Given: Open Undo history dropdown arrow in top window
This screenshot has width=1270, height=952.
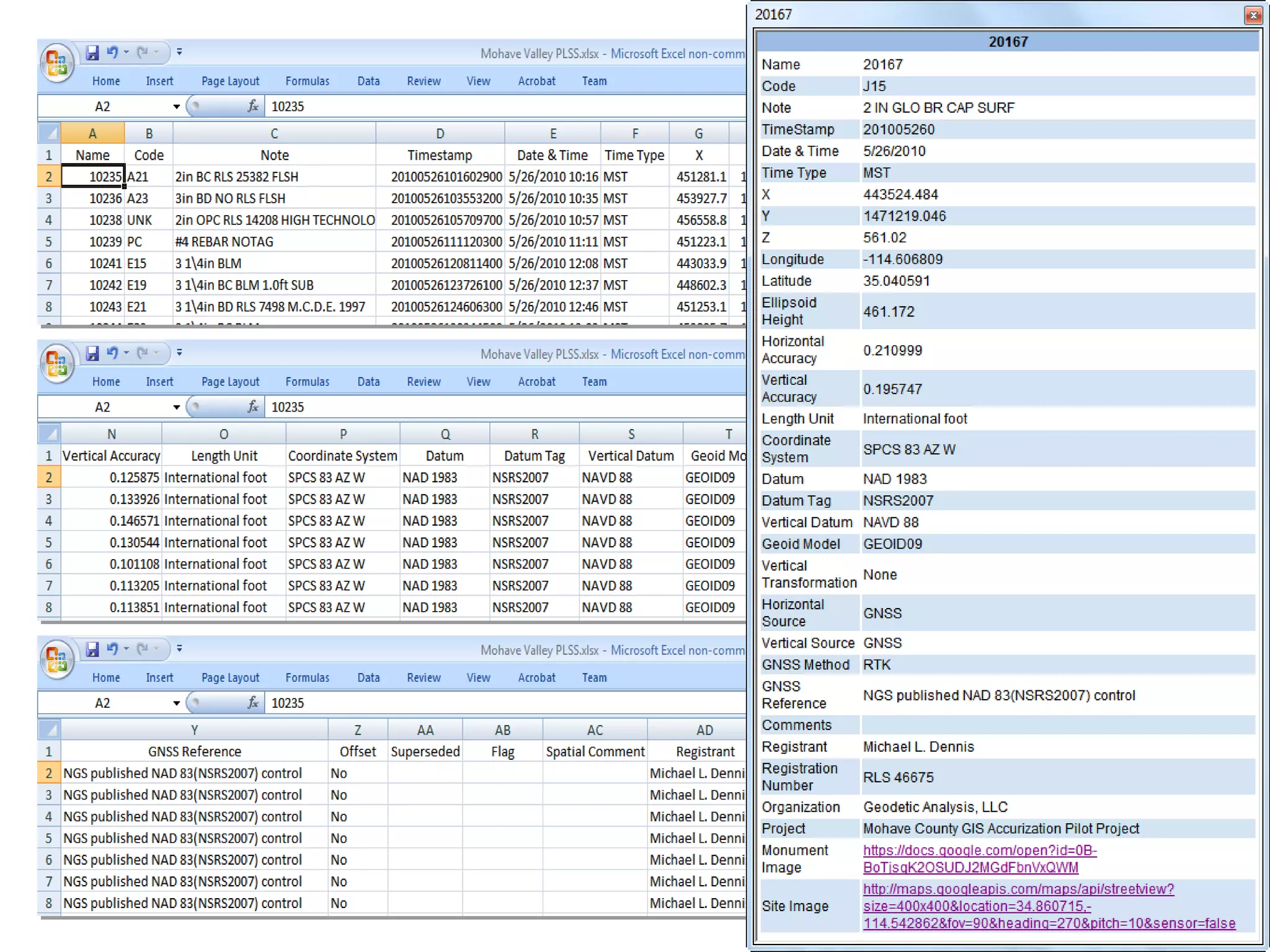Looking at the screenshot, I should (x=127, y=53).
